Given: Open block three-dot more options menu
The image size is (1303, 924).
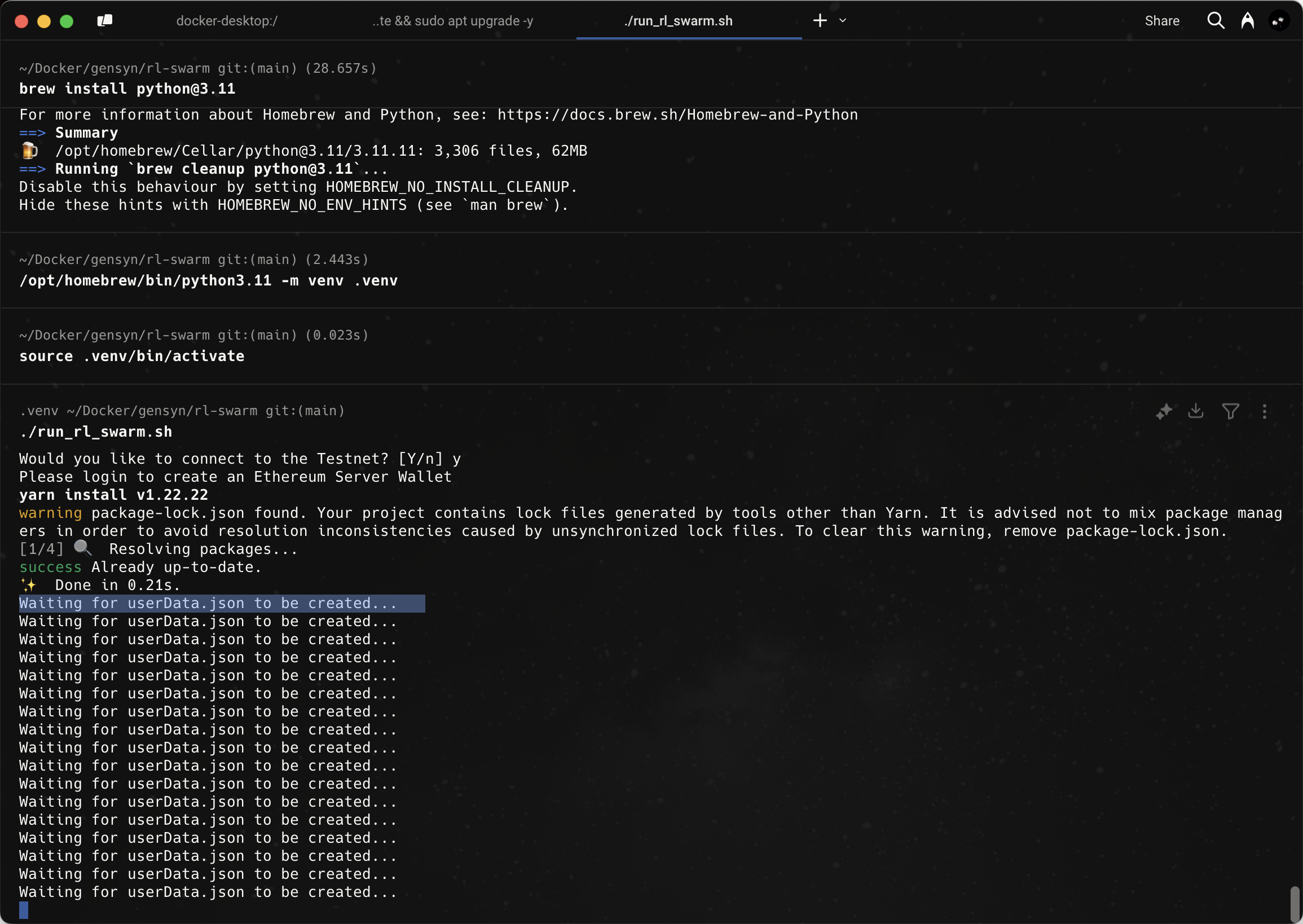Looking at the screenshot, I should click(x=1264, y=411).
